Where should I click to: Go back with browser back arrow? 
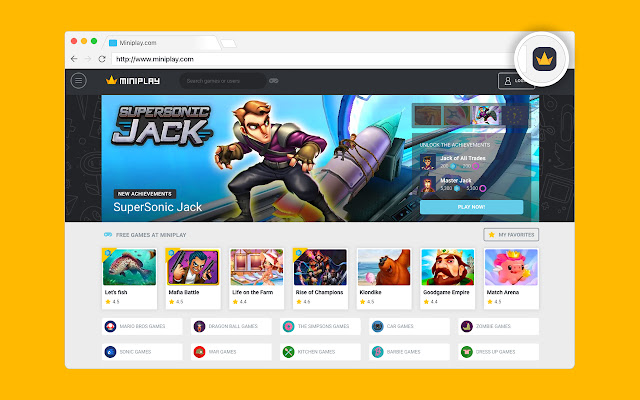tap(74, 59)
